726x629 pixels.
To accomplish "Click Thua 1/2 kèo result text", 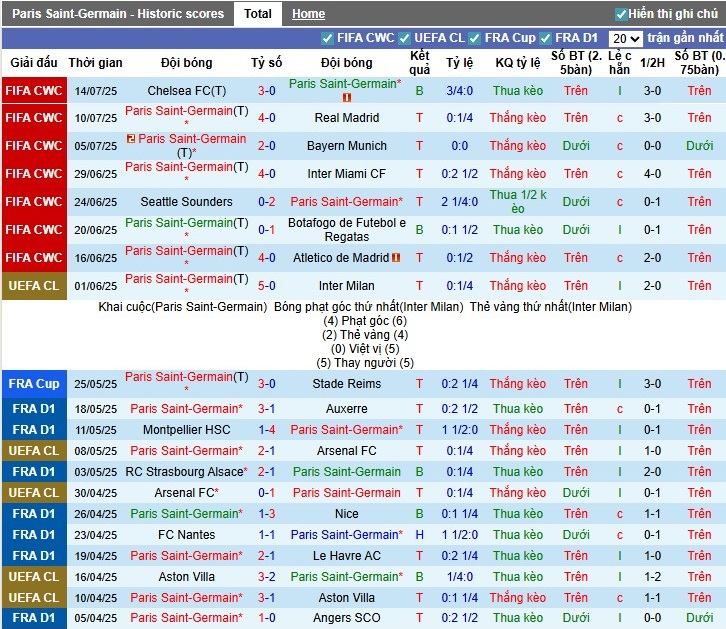I will point(518,202).
